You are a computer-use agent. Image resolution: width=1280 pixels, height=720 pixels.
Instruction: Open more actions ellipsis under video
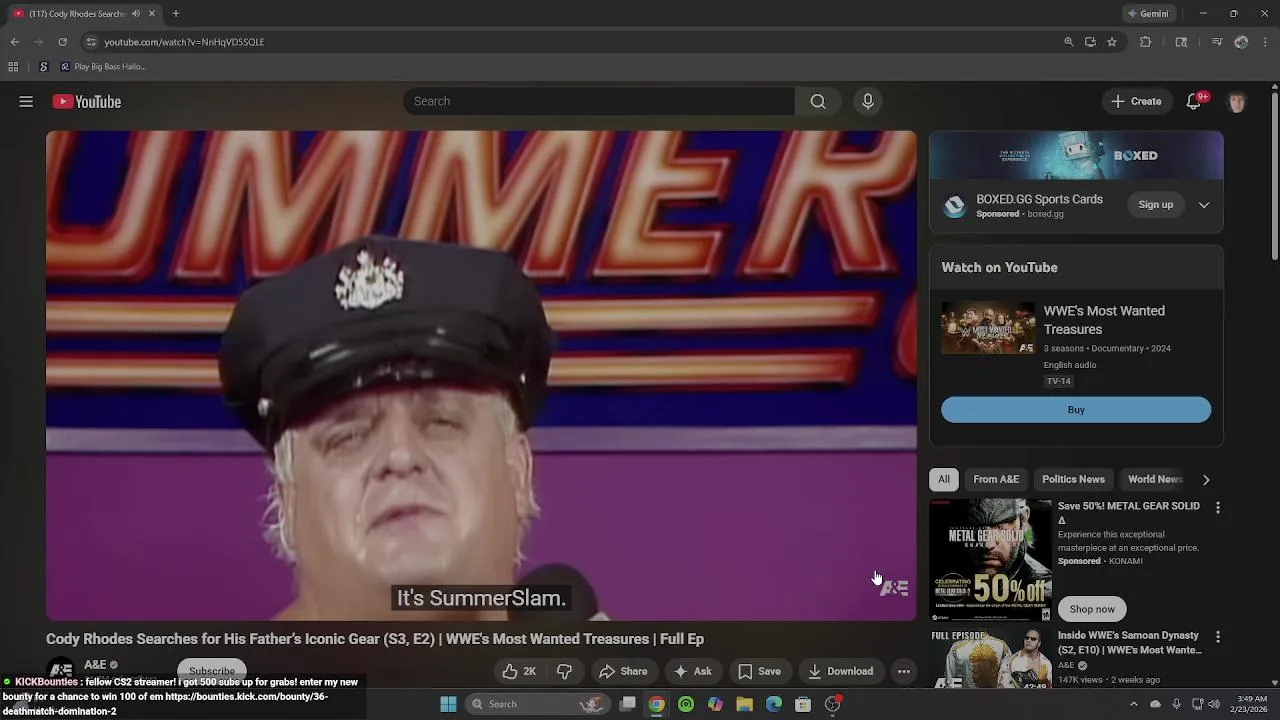click(904, 671)
